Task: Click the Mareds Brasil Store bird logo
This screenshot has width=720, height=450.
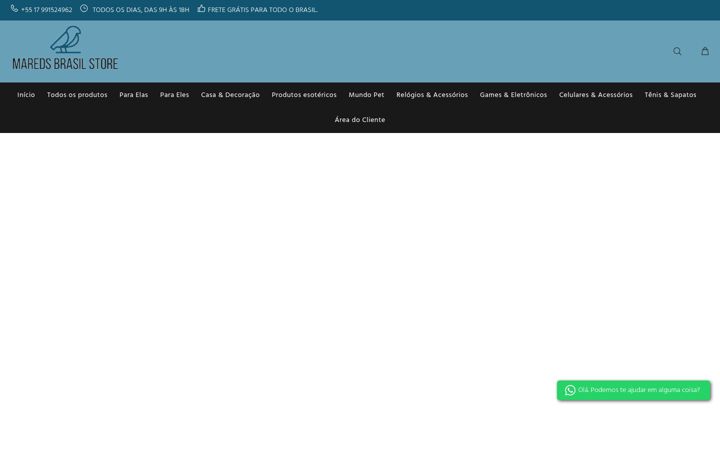Action: [65, 48]
